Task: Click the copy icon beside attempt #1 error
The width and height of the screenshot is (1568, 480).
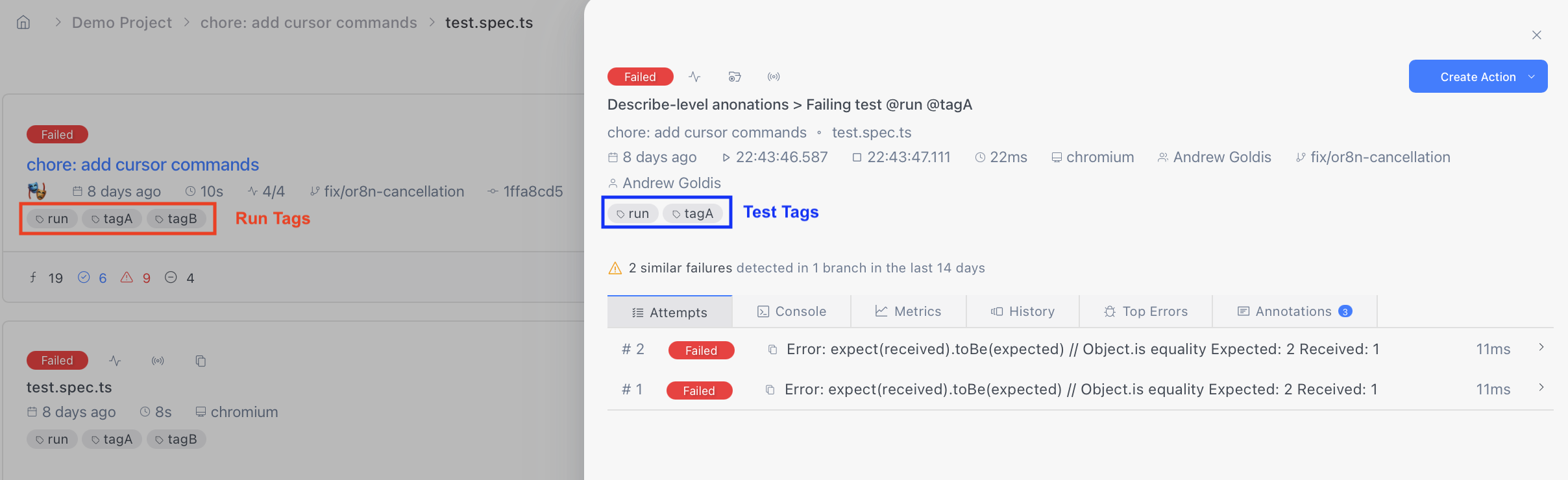Action: pos(770,390)
